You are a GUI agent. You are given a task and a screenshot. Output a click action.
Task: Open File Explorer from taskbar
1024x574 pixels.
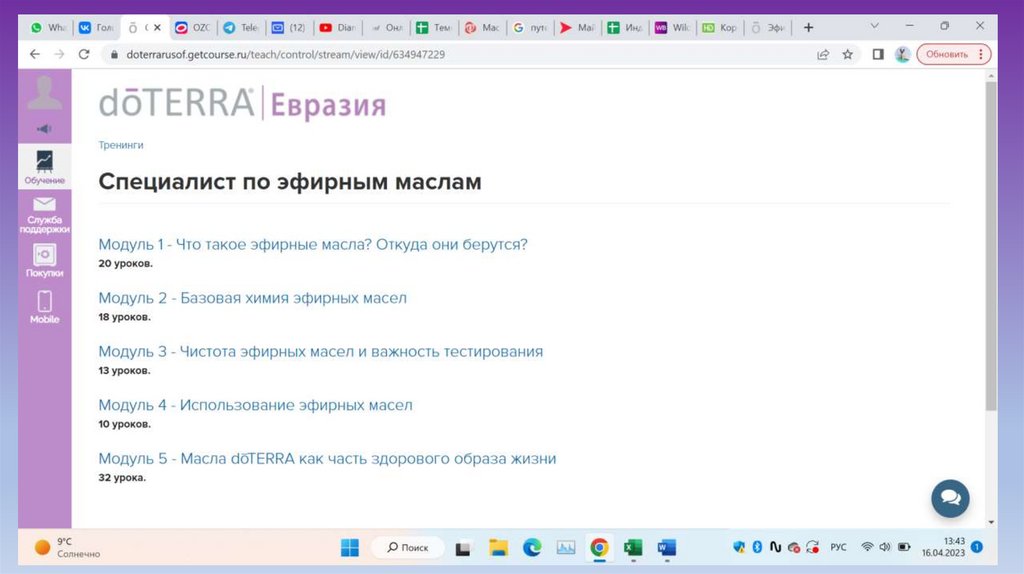click(x=498, y=547)
